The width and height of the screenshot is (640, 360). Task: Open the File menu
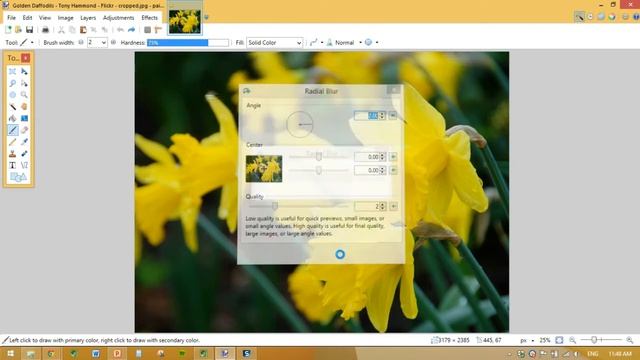pos(11,18)
